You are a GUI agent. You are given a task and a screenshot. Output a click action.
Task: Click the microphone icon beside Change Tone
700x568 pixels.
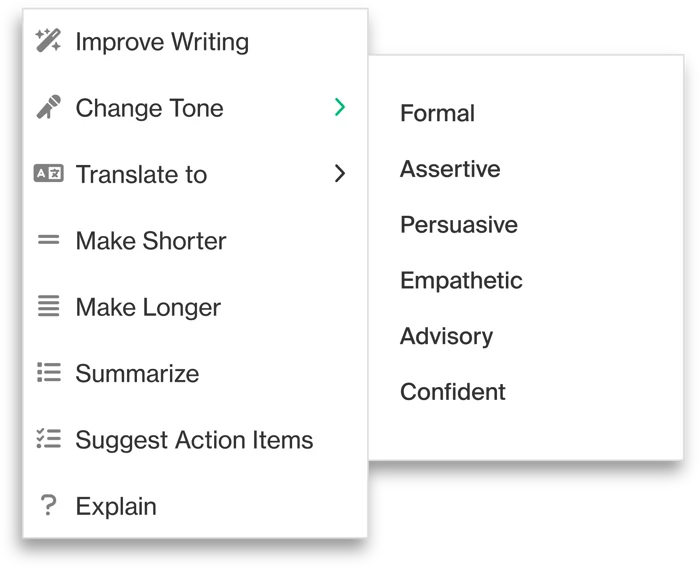(x=48, y=107)
